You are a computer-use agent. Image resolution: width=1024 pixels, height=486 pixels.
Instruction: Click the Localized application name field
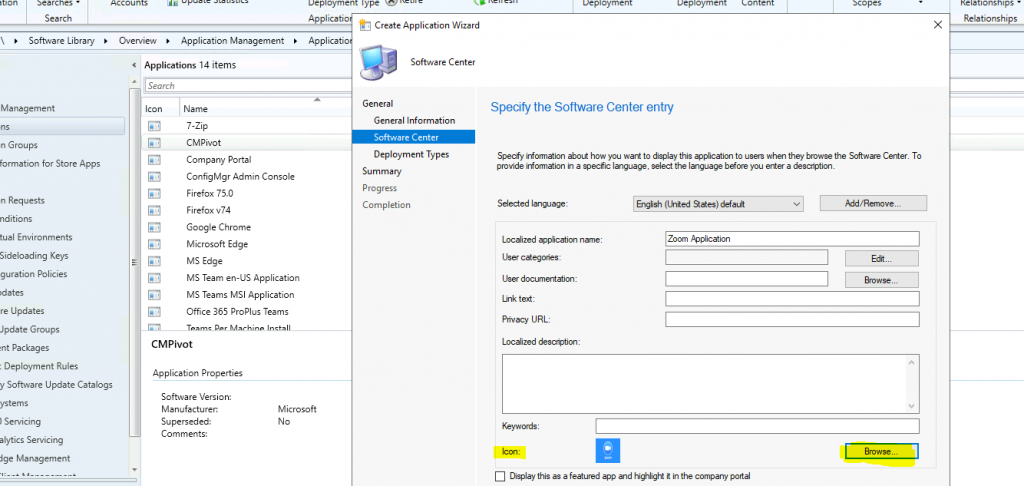pyautogui.click(x=792, y=238)
